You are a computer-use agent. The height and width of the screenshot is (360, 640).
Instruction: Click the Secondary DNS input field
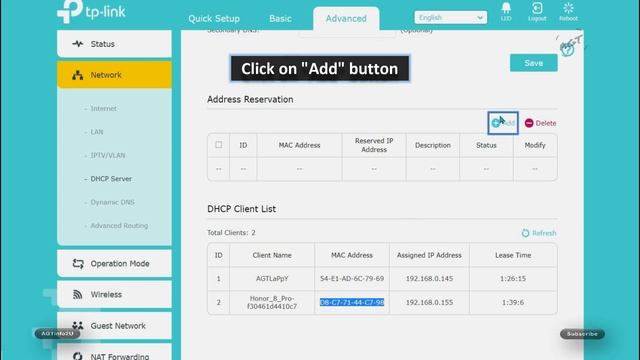click(x=347, y=33)
